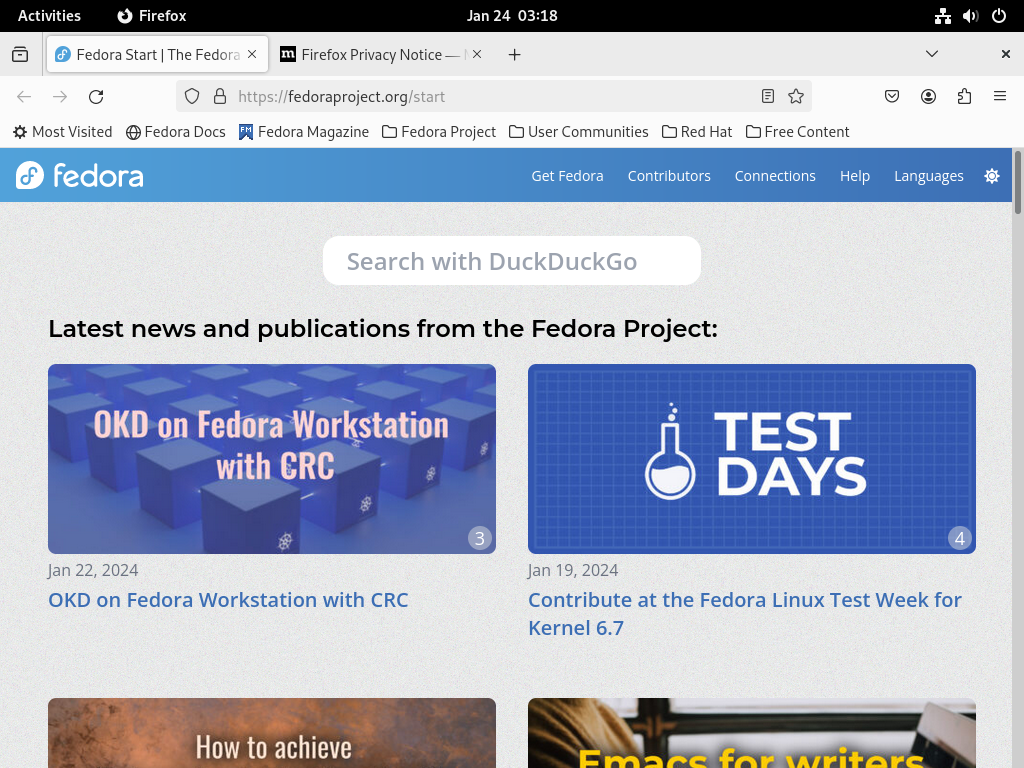Select the 'Jan 19, 2024' date text
The image size is (1024, 768).
[573, 570]
